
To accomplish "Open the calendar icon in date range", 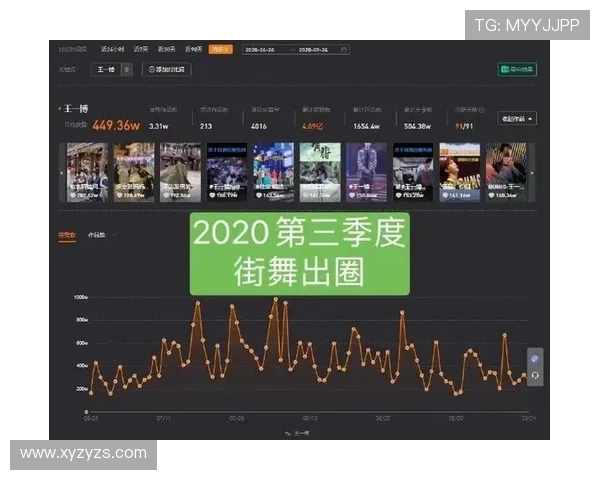I will pos(344,50).
